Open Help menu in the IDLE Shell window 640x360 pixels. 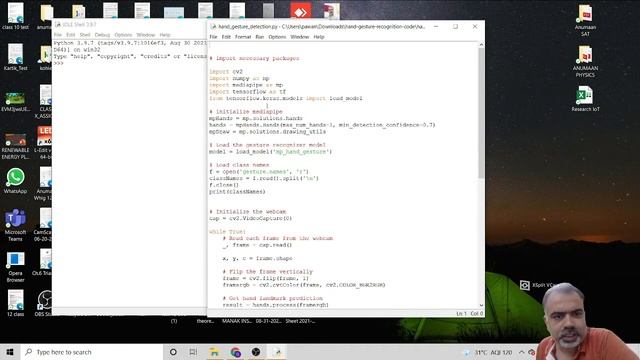(164, 35)
